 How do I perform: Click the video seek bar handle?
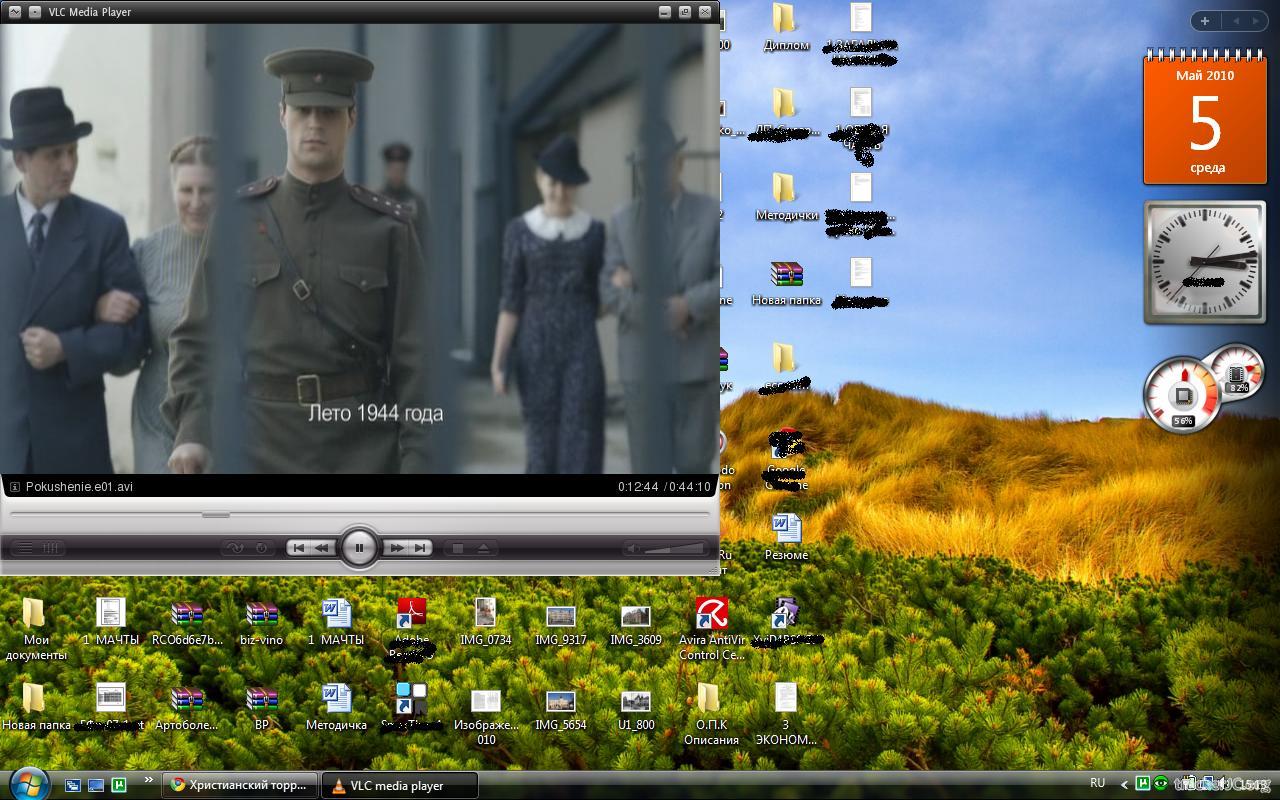pyautogui.click(x=215, y=515)
